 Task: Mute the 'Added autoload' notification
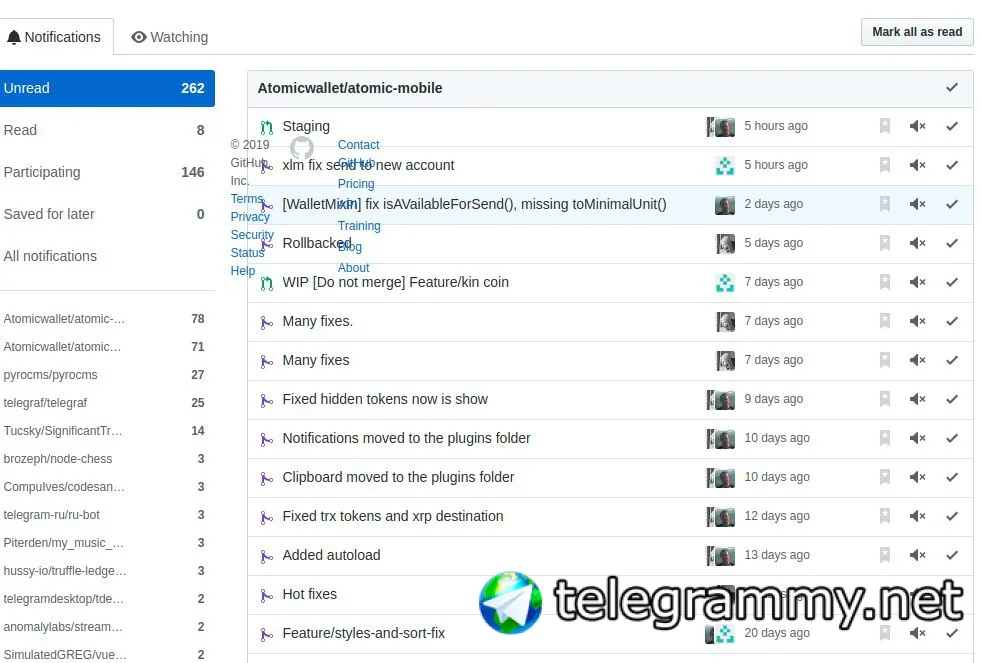click(x=917, y=555)
